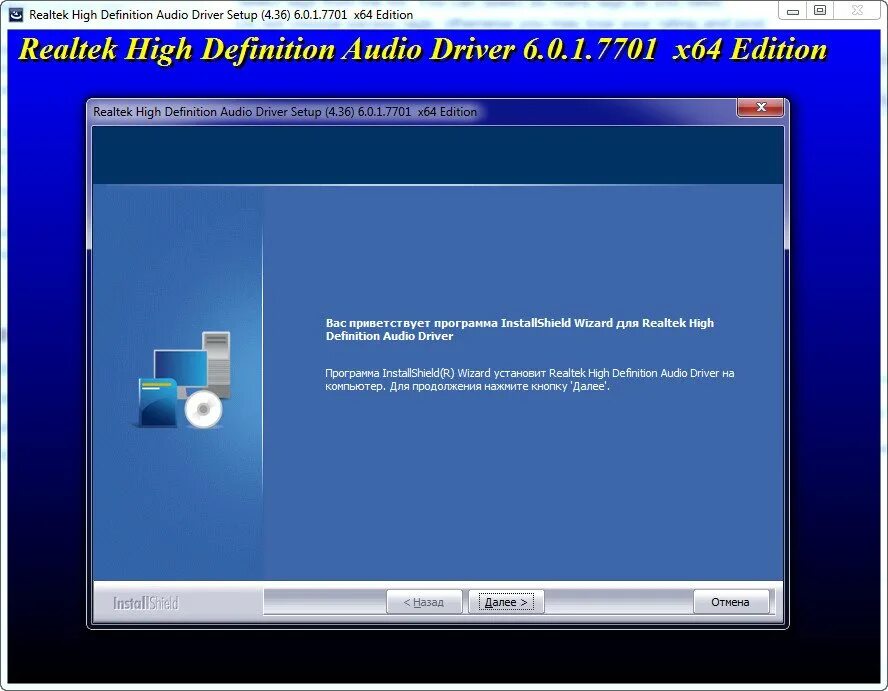Viewport: 888px width, 691px height.
Task: Click the Далее button to continue
Action: (506, 602)
